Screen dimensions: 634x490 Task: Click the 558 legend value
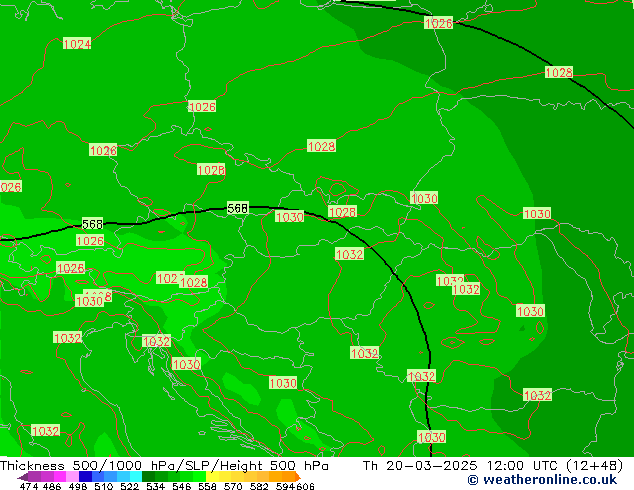click(207, 486)
